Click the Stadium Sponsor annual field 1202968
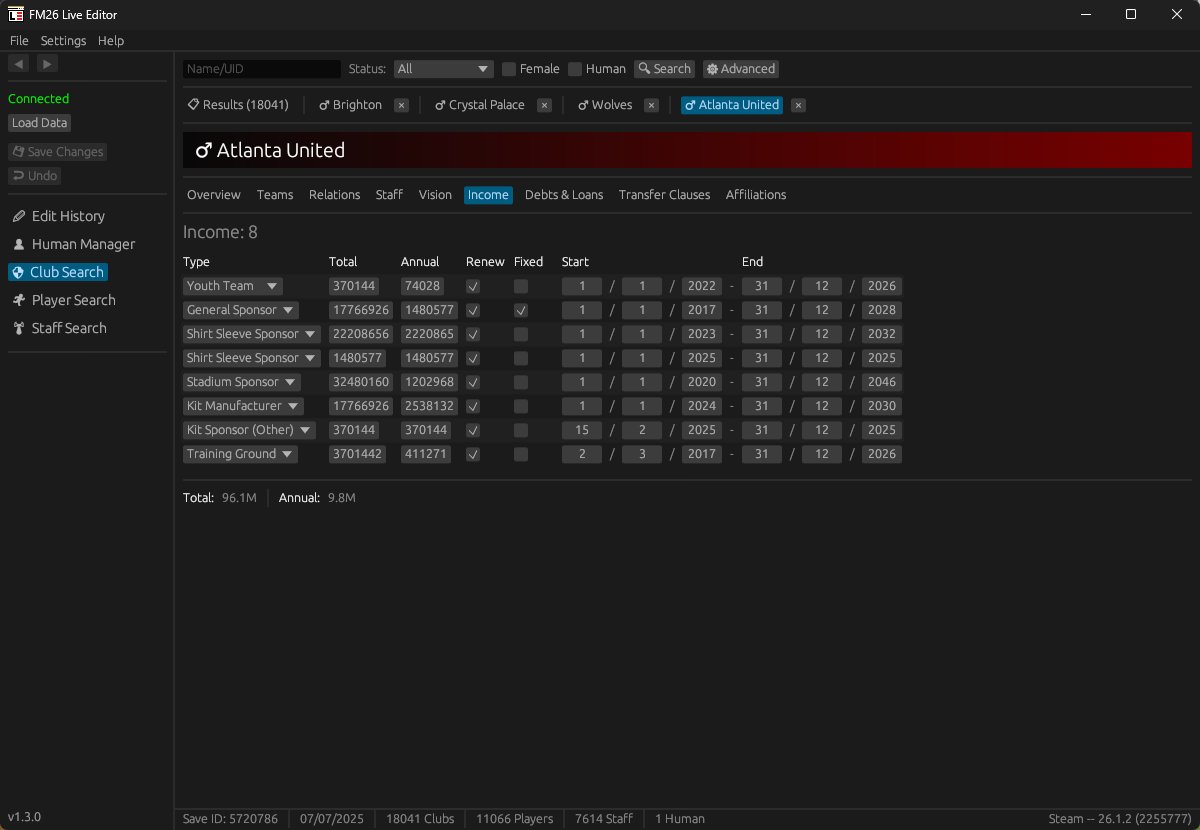The image size is (1200, 830). click(x=429, y=382)
